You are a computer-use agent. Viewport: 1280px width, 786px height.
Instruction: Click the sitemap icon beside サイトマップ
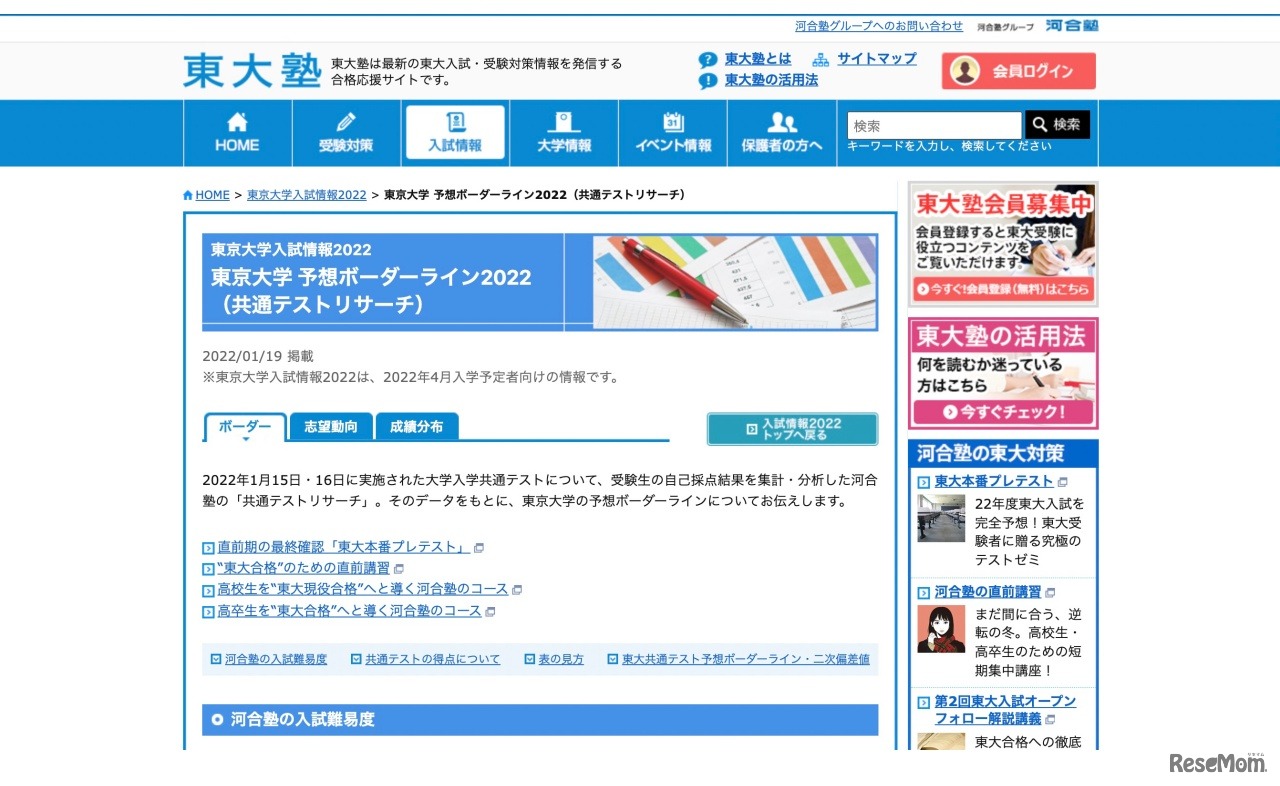(821, 59)
